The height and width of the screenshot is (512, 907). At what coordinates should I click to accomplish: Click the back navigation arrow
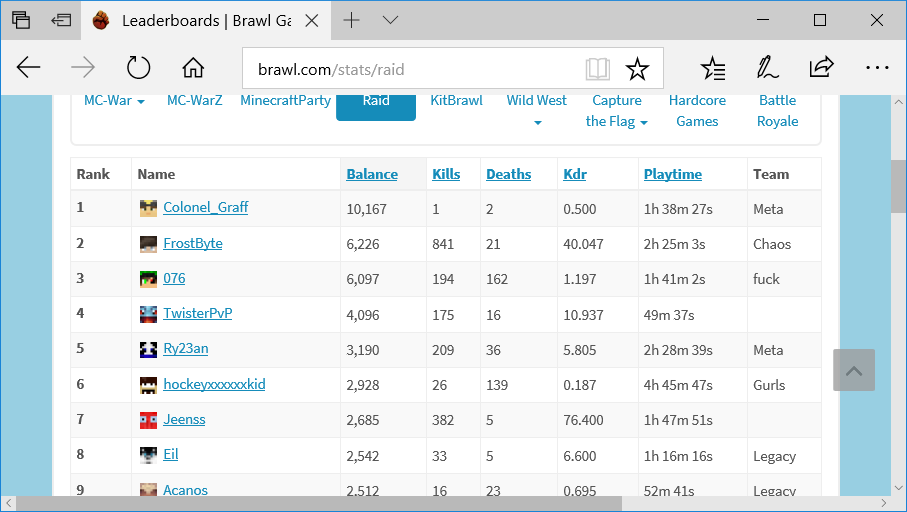[29, 68]
